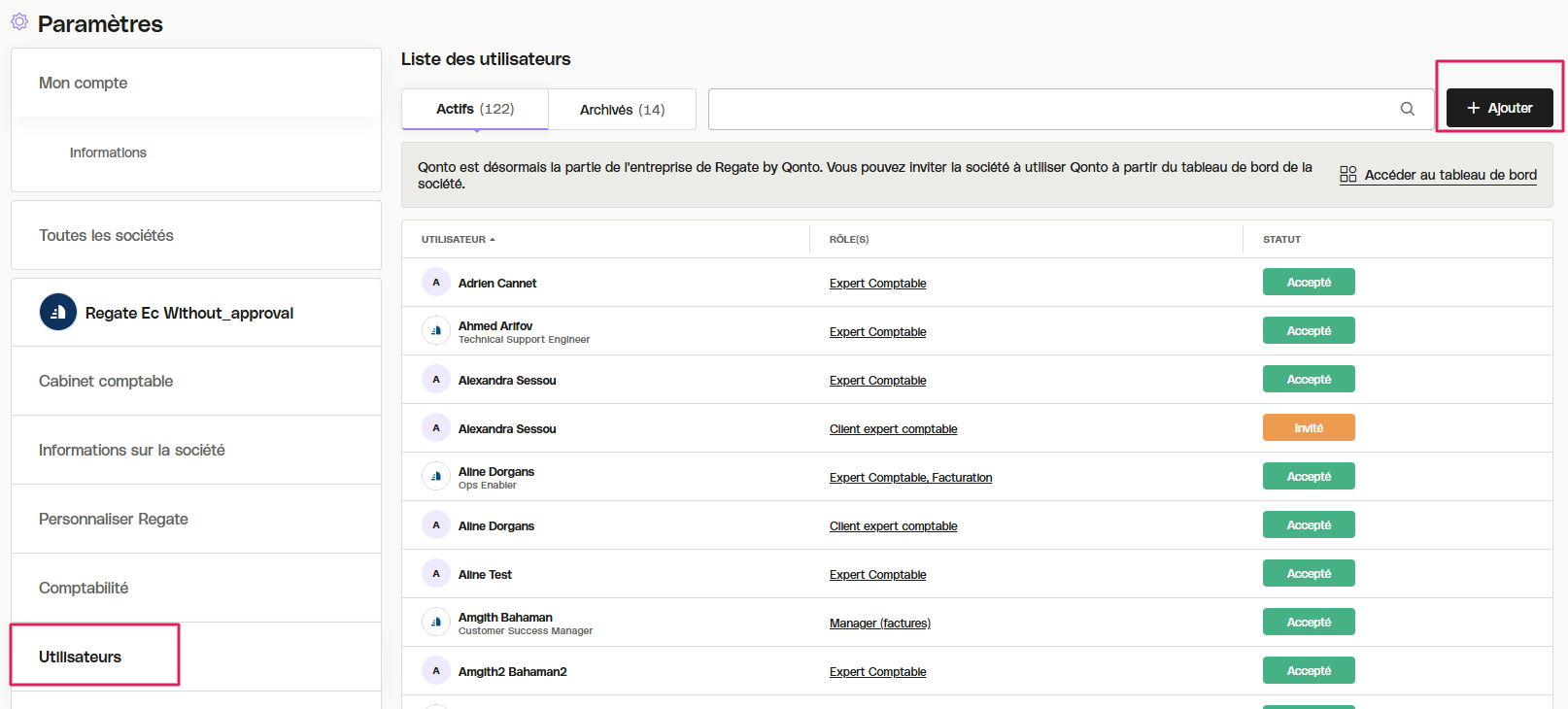Switch to the Actifs (122) tab
Screen dimensions: 1568x709
pos(475,109)
